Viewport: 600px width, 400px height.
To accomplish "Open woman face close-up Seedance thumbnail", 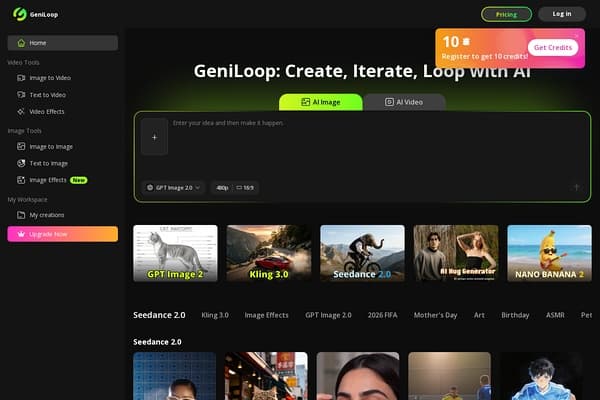I will pos(358,376).
